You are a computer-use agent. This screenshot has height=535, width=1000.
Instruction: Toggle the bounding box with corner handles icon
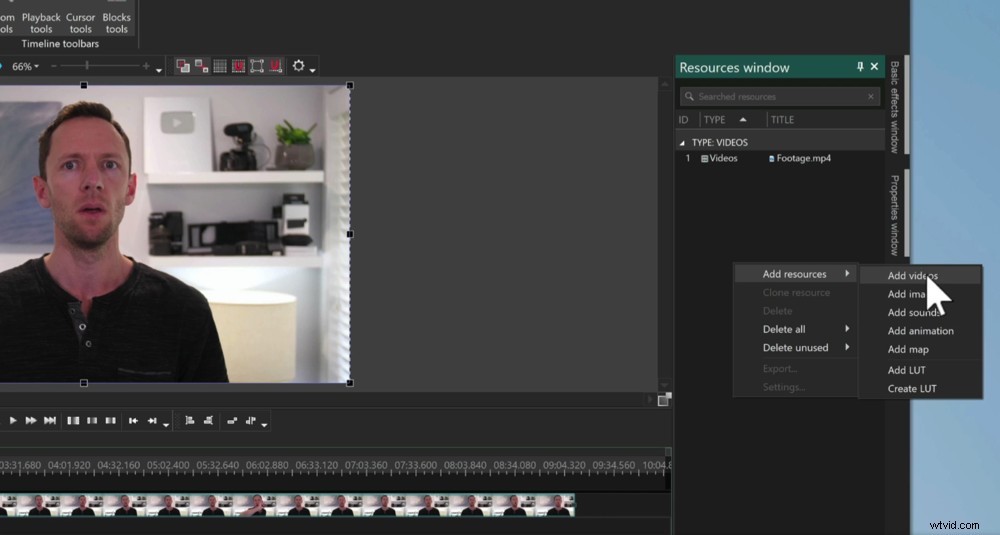point(257,66)
